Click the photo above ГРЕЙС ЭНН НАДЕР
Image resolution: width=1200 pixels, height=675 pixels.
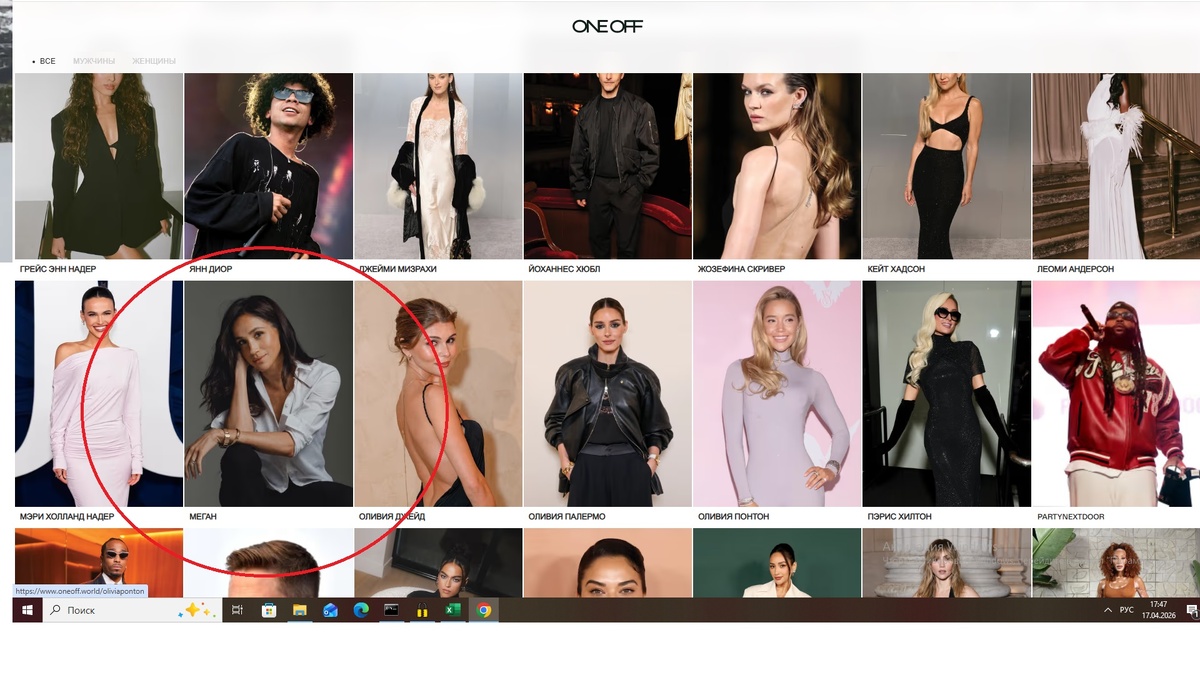pos(99,166)
